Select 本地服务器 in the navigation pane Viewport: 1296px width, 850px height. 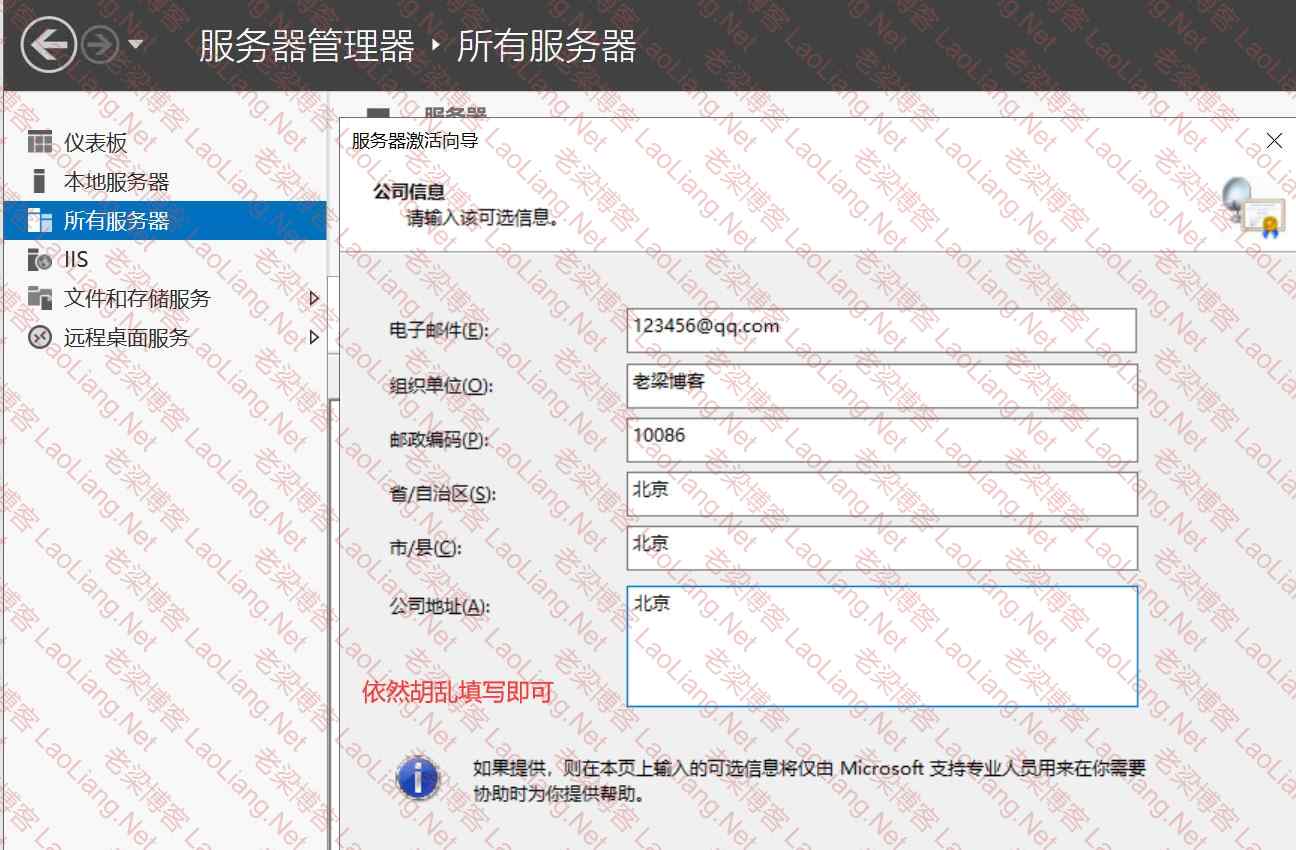[116, 182]
